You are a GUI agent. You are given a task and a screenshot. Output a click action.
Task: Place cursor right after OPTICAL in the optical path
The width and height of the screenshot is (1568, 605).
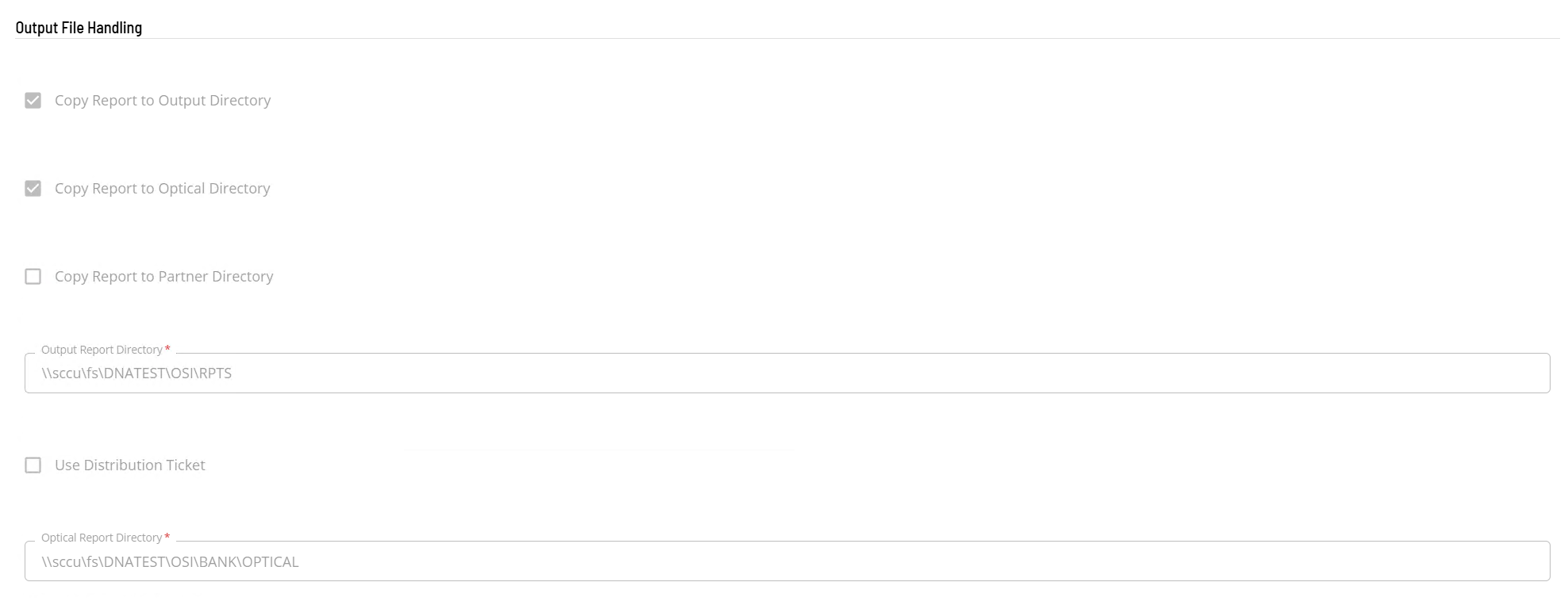click(300, 562)
